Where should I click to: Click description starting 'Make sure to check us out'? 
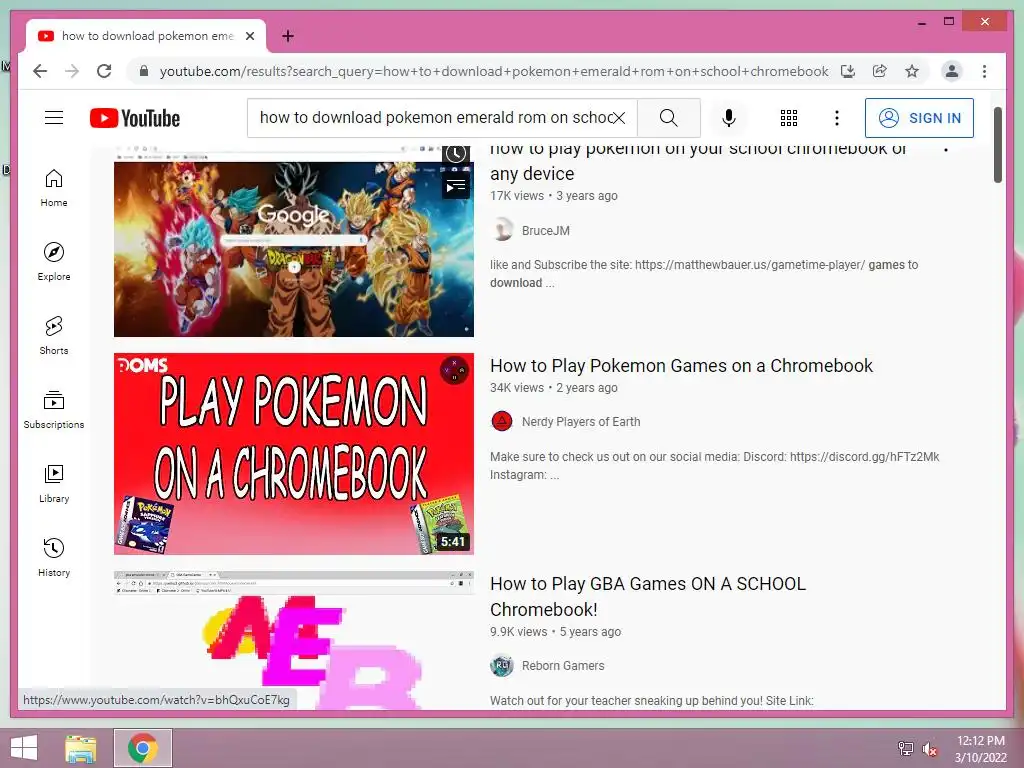click(x=714, y=466)
